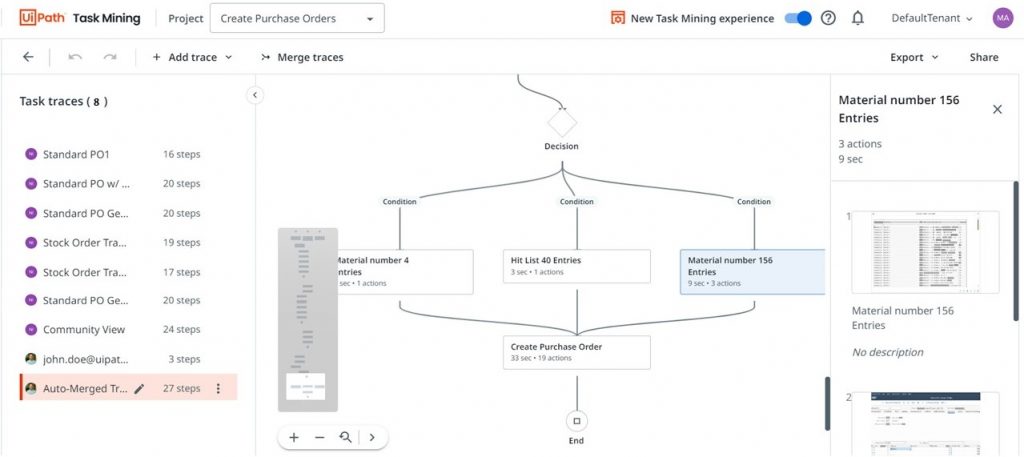Screen dimensions: 1024x457
Task: Open Auto-Merged trace three-dot menu
Action: click(x=218, y=388)
